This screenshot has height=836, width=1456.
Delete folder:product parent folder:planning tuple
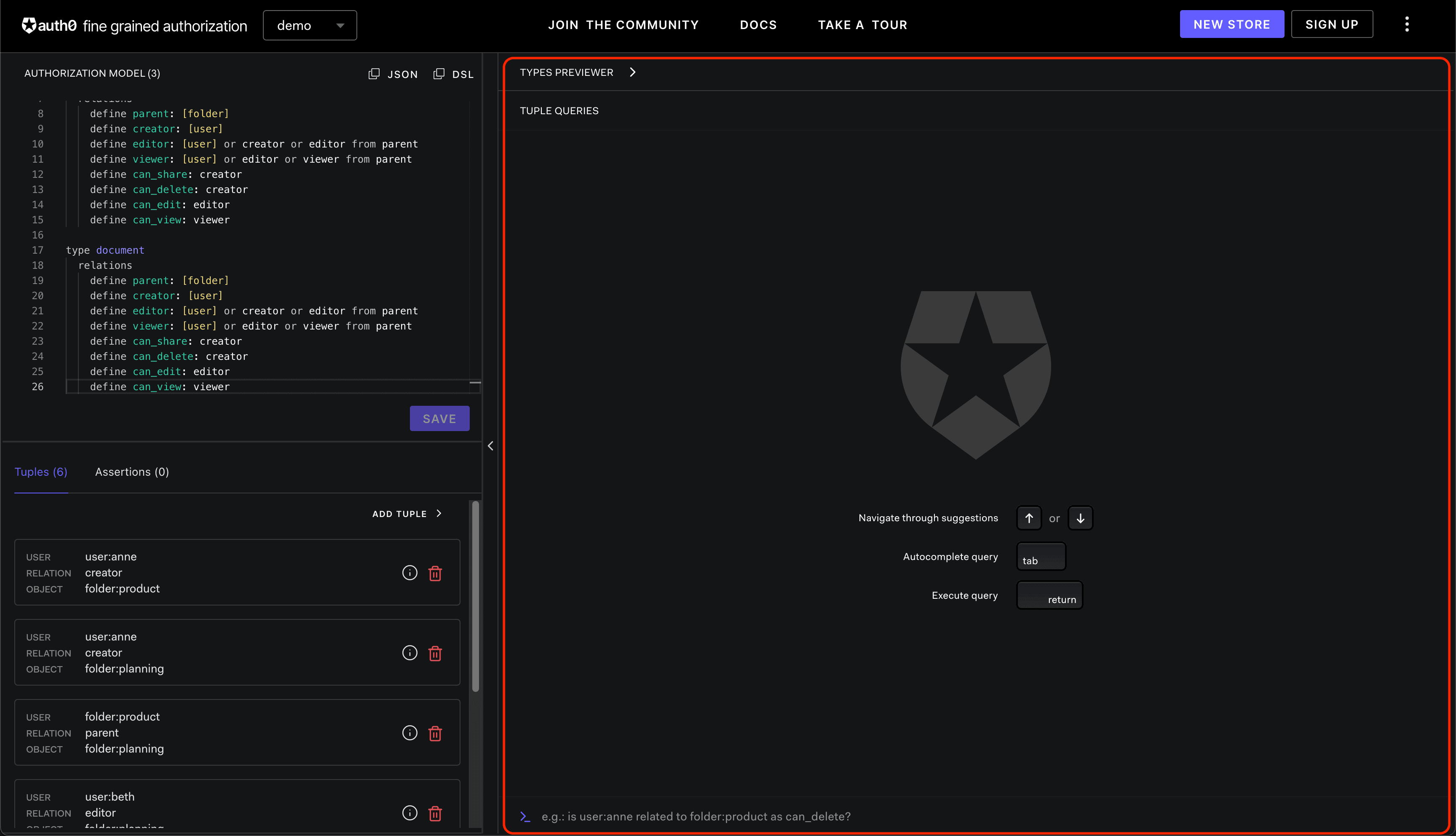click(x=435, y=733)
